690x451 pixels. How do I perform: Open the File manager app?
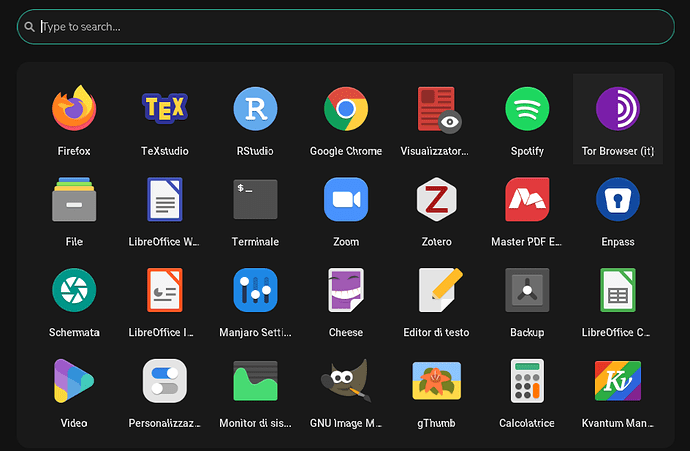[74, 199]
